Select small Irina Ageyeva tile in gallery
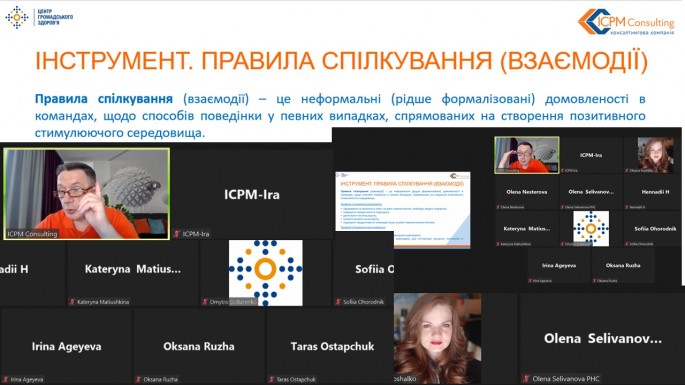This screenshot has height=385, width=685. point(559,266)
